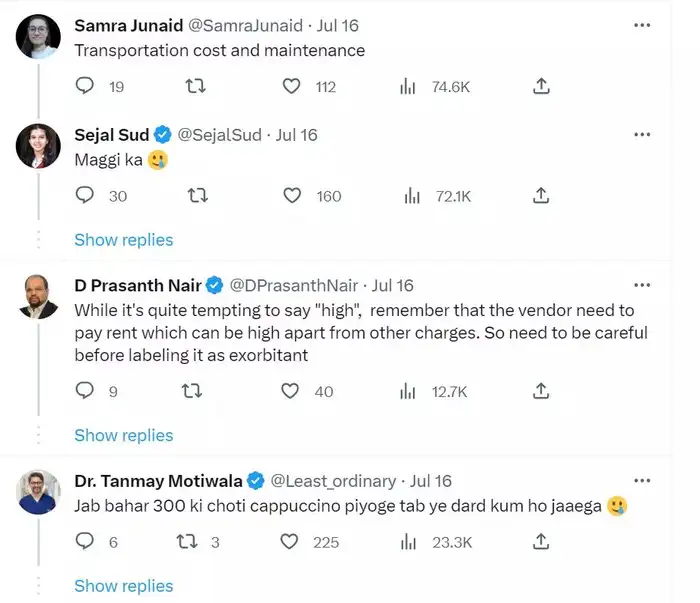Like Sejal Sud's Maggi ka tweet

coord(292,195)
